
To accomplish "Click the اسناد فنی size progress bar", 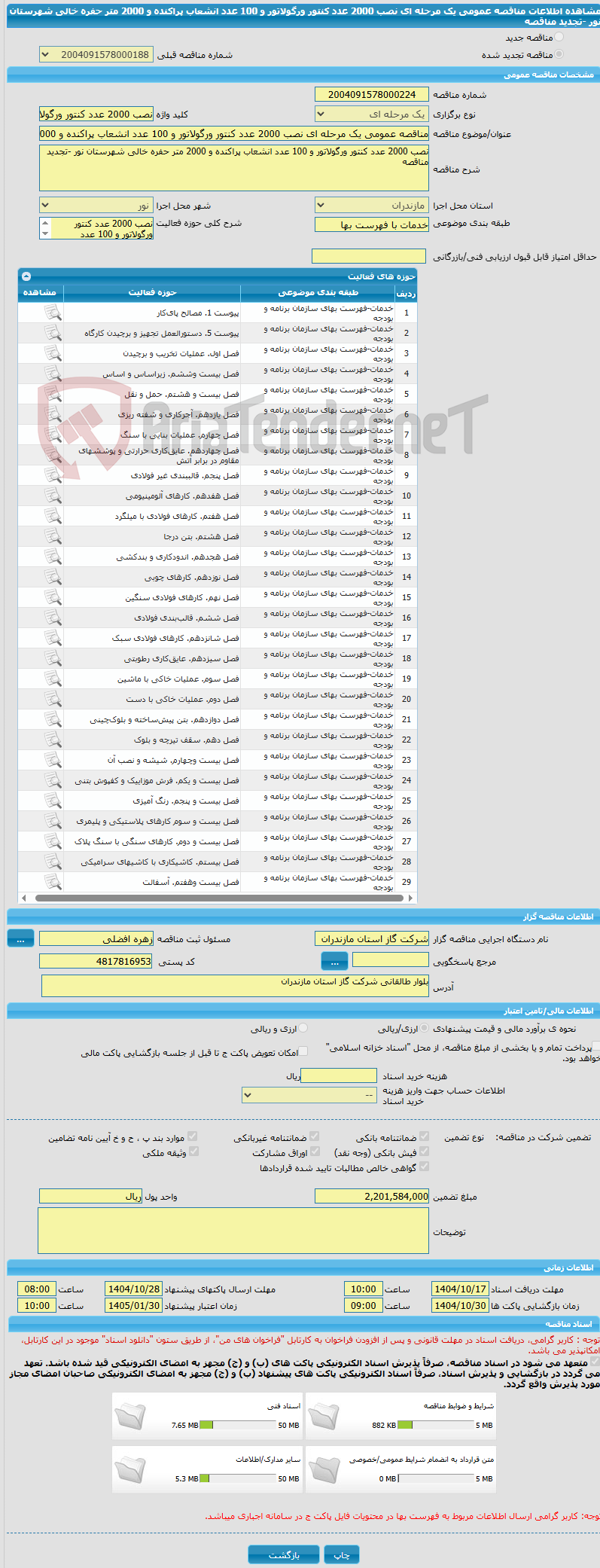I will (239, 1426).
